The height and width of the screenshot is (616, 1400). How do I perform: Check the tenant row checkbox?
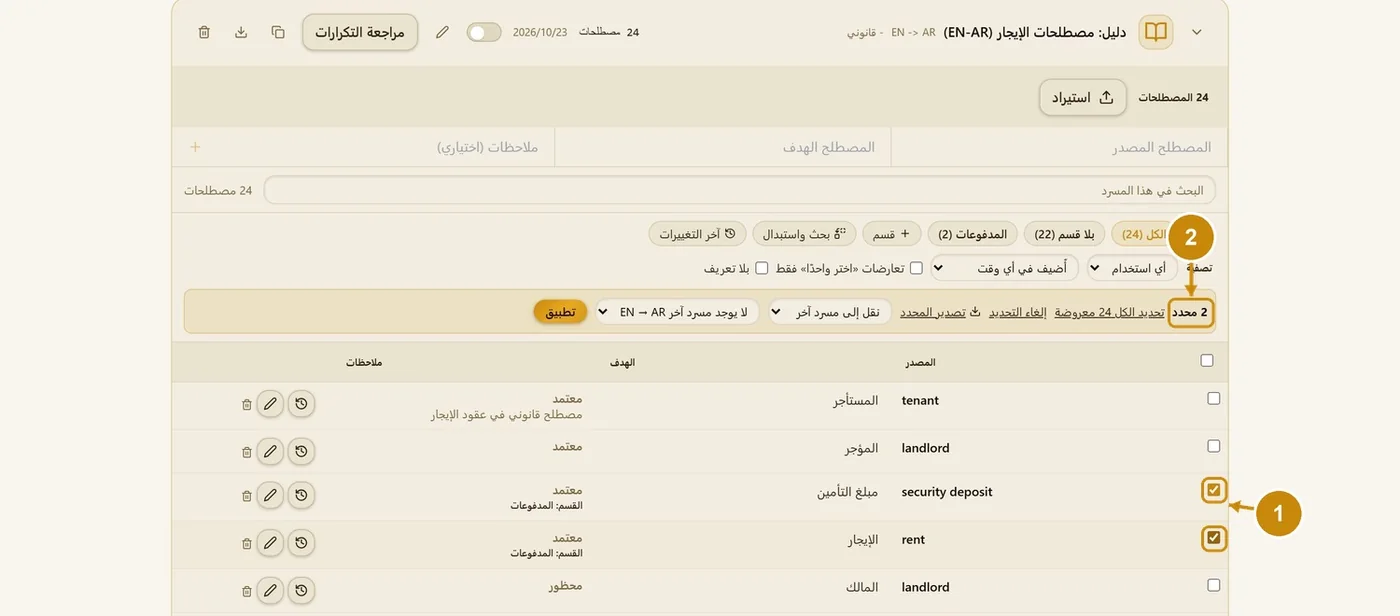click(x=1214, y=398)
